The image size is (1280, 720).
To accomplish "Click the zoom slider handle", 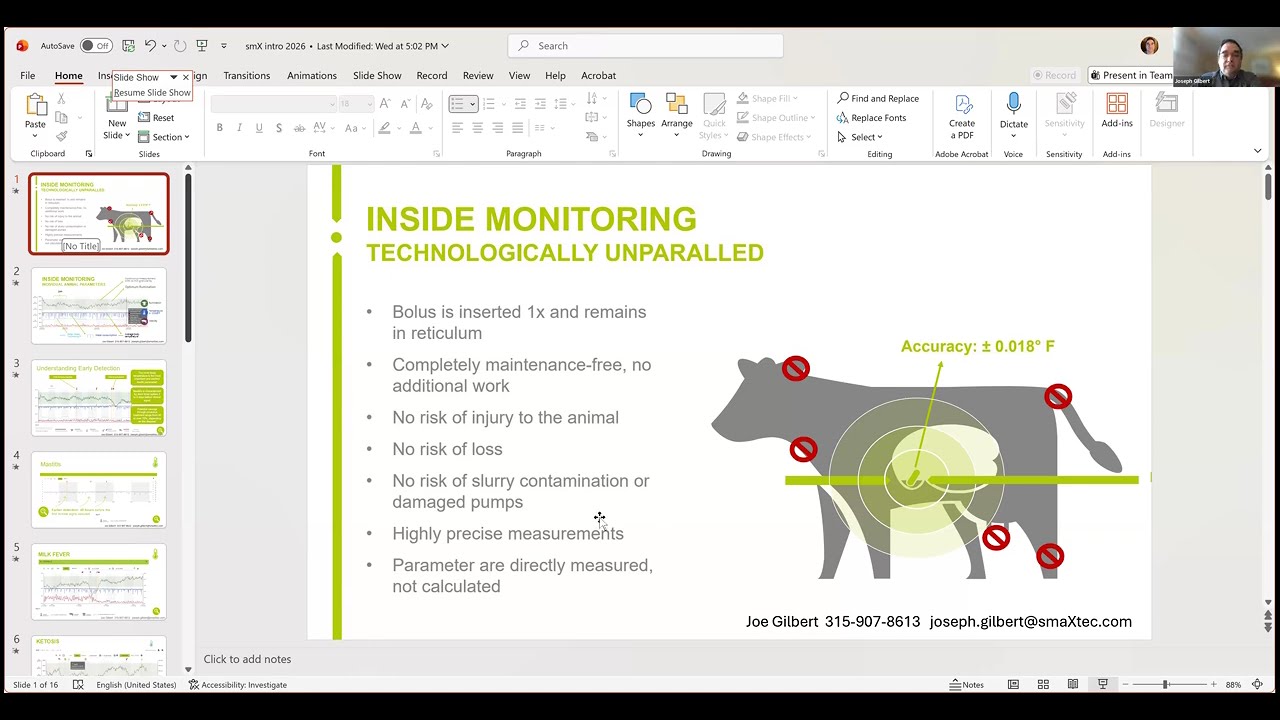I will coord(1165,685).
